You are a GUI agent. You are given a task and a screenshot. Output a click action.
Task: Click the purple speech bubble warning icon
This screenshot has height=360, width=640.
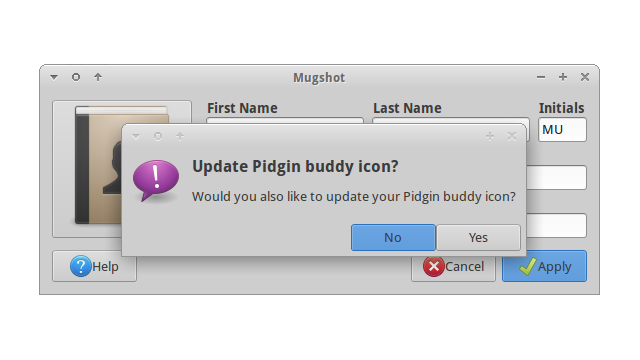point(156,180)
